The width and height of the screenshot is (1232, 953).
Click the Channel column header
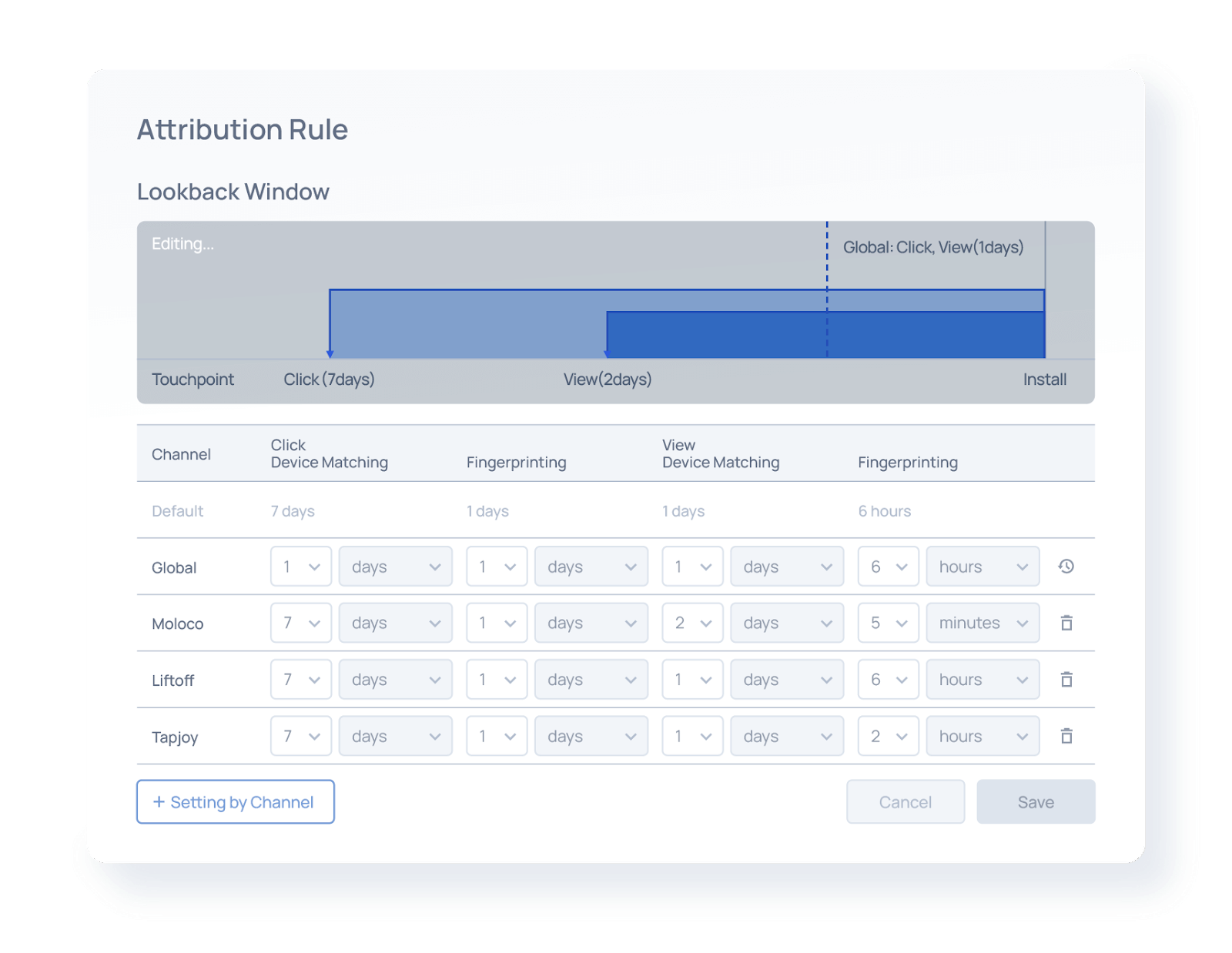pos(181,454)
